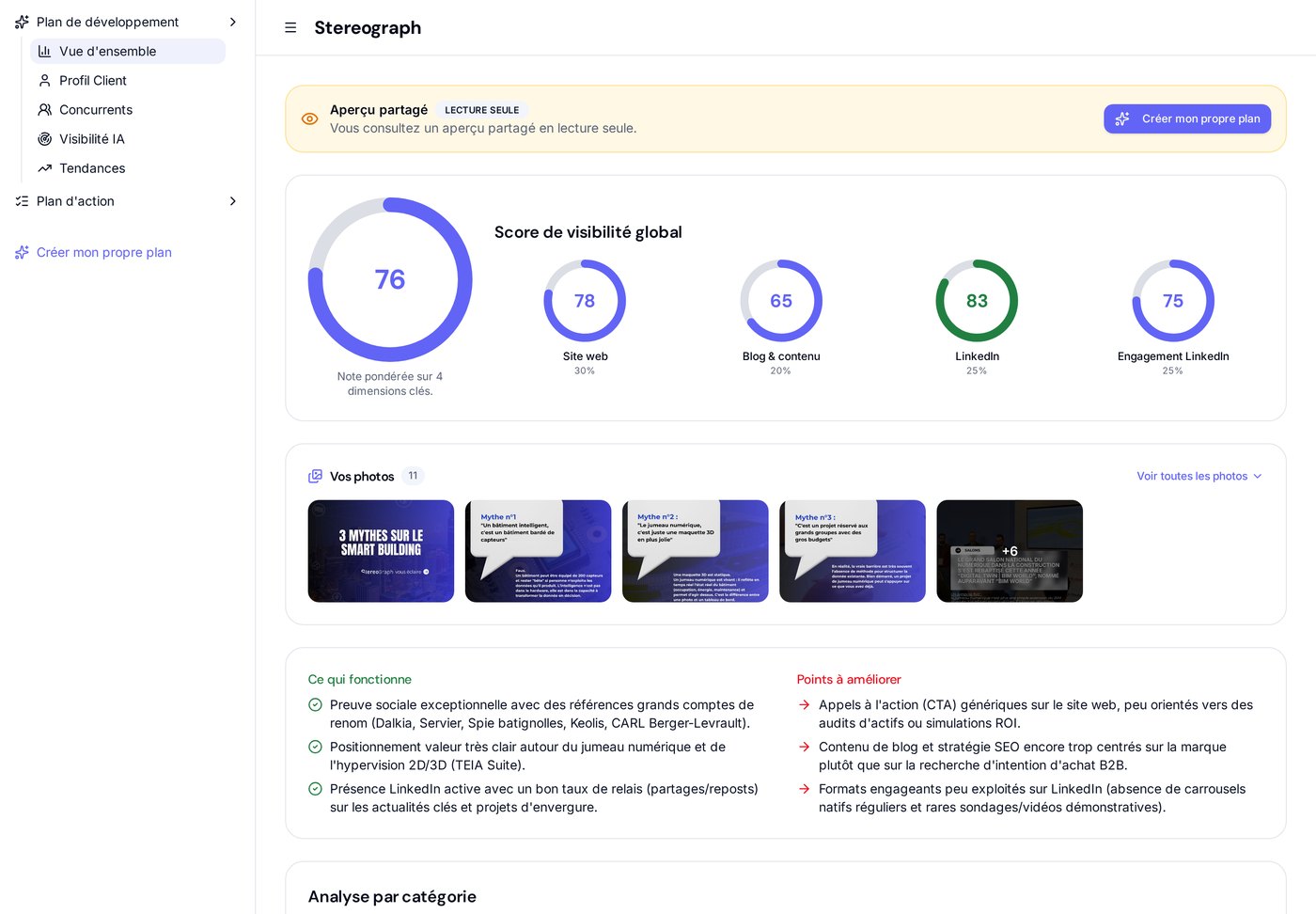Go to Concurrents section
1316x914 pixels.
tap(128, 109)
